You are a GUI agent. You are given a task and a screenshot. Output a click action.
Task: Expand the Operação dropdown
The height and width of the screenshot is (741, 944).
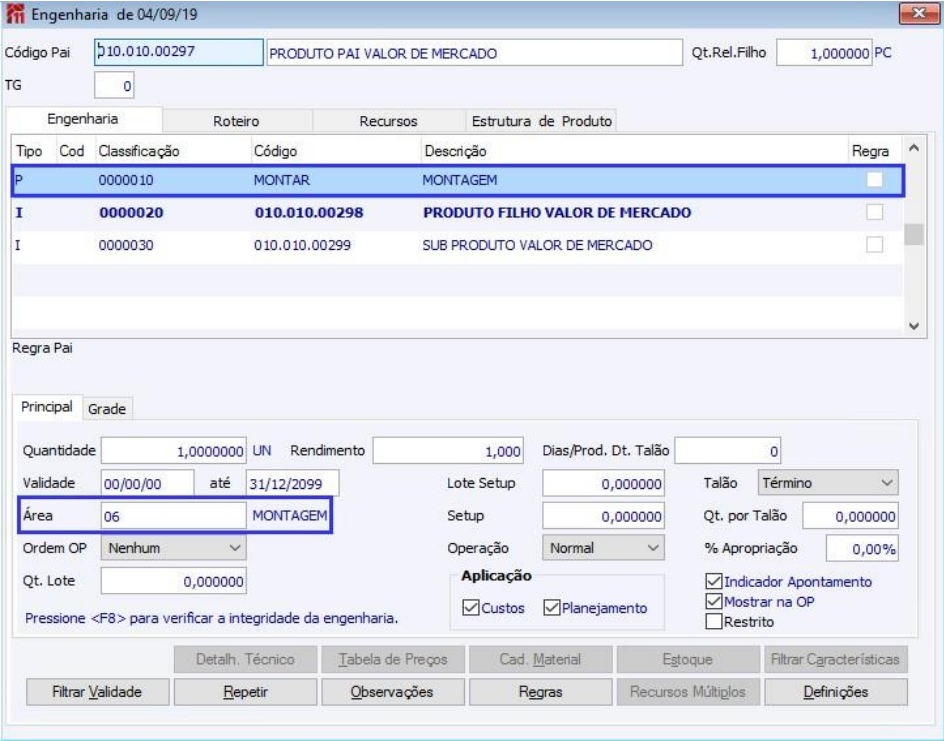[603, 548]
